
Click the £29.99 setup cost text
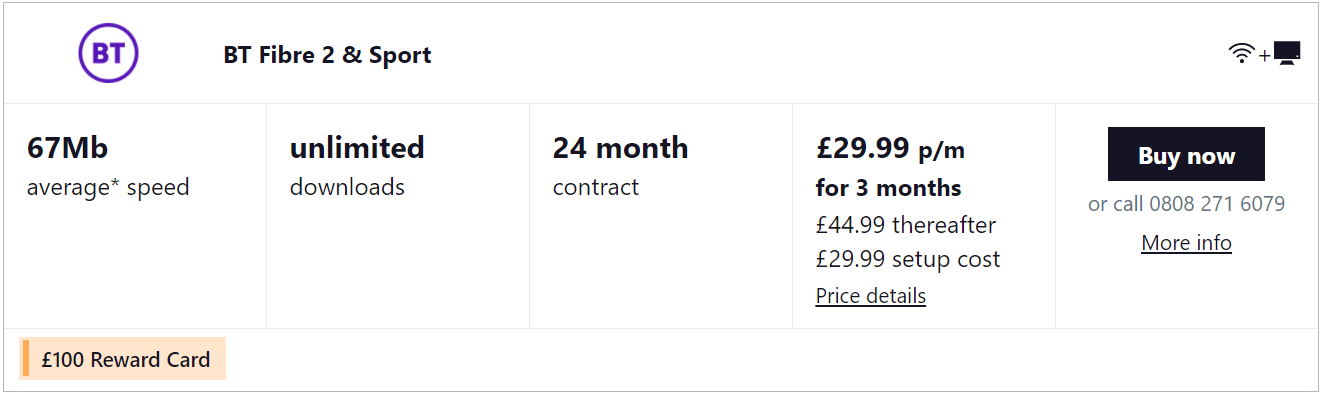[907, 260]
